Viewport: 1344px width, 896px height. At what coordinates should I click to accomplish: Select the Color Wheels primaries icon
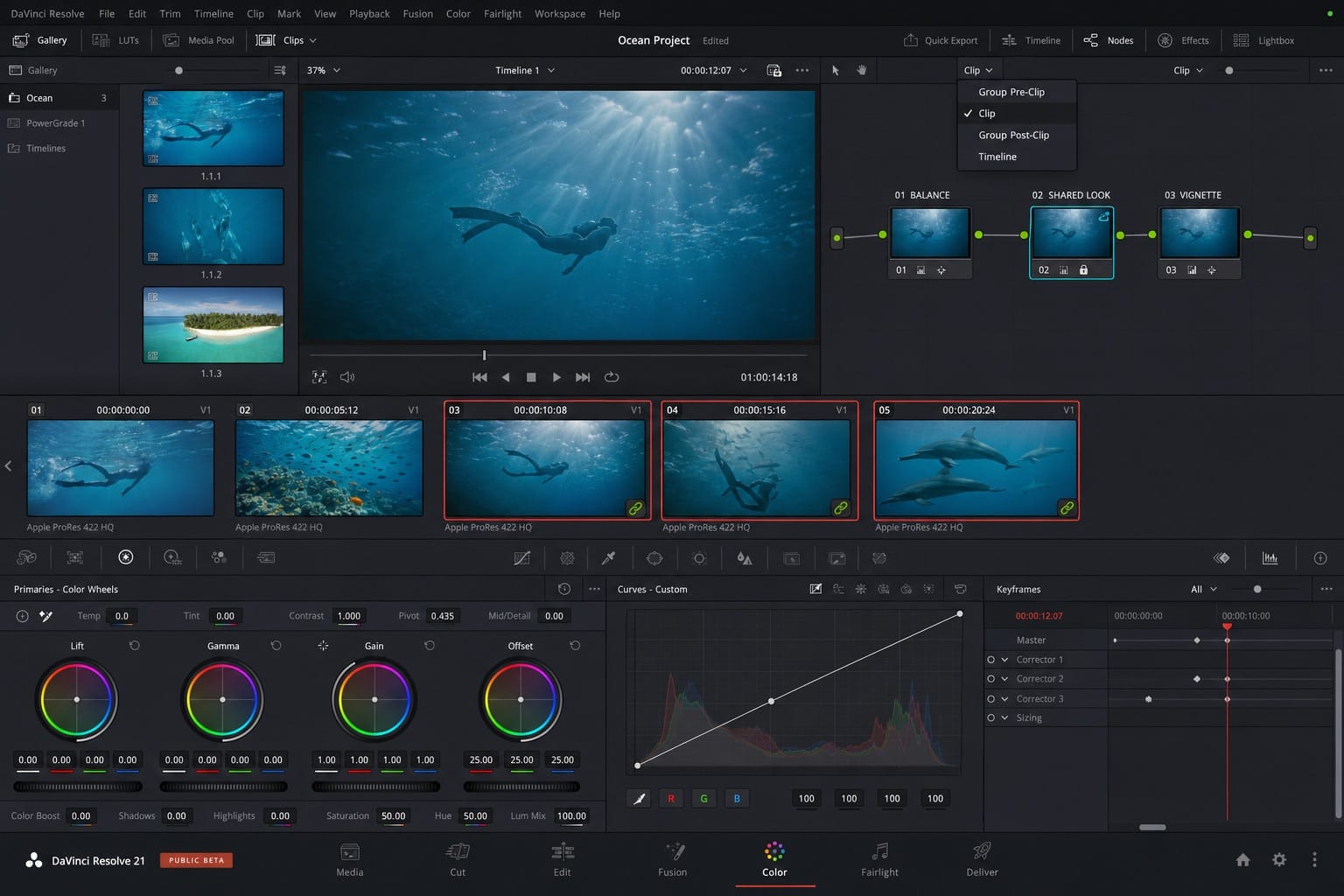(x=125, y=556)
